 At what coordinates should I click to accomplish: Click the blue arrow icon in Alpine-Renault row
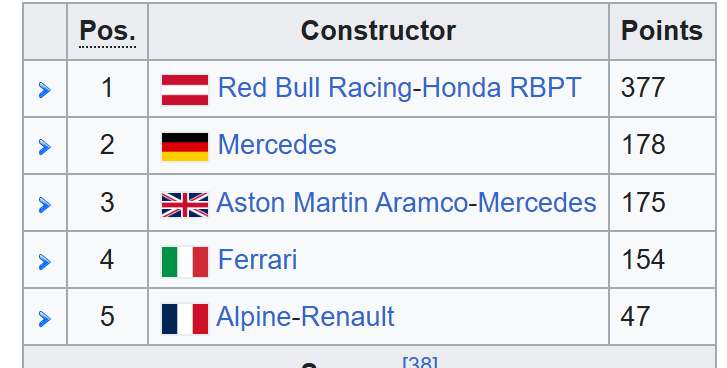click(x=45, y=319)
